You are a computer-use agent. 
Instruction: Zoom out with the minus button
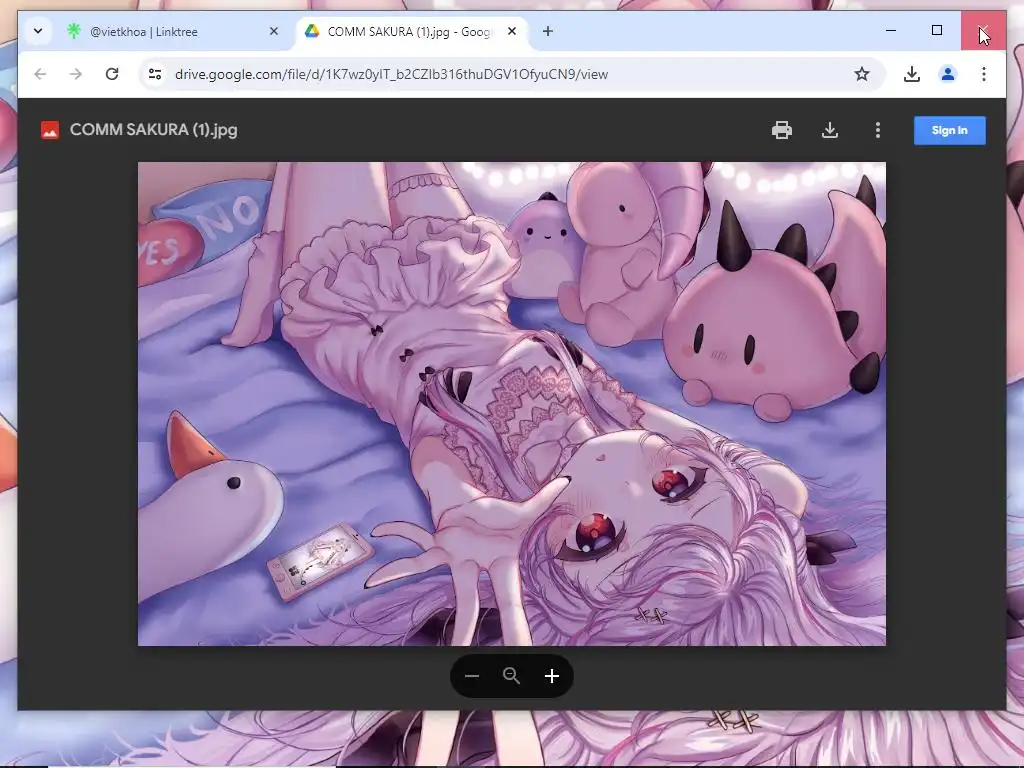pos(472,676)
